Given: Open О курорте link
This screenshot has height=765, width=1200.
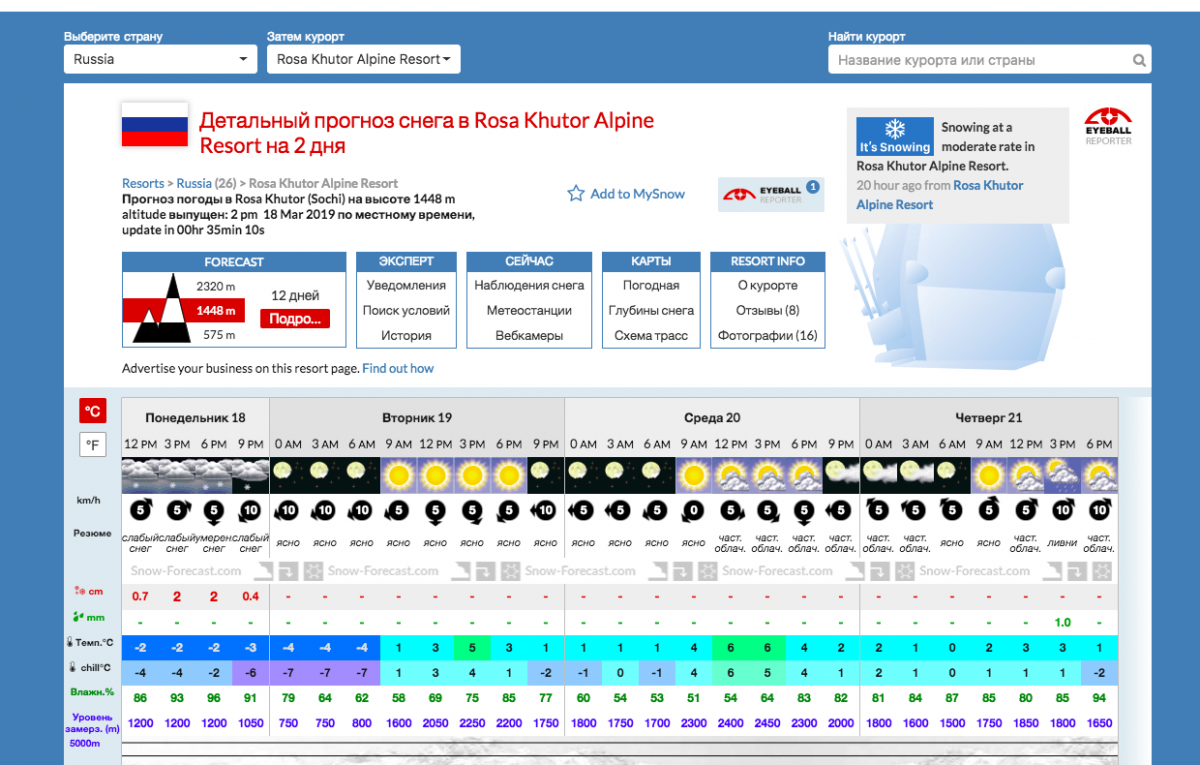Looking at the screenshot, I should (767, 285).
